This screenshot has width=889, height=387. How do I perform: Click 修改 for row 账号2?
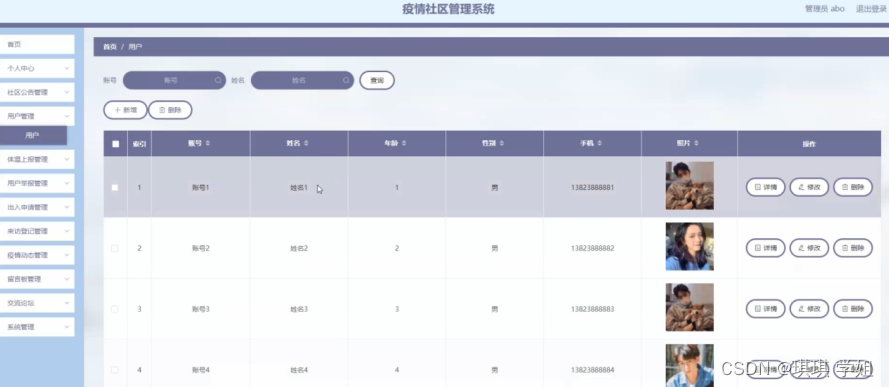click(809, 248)
